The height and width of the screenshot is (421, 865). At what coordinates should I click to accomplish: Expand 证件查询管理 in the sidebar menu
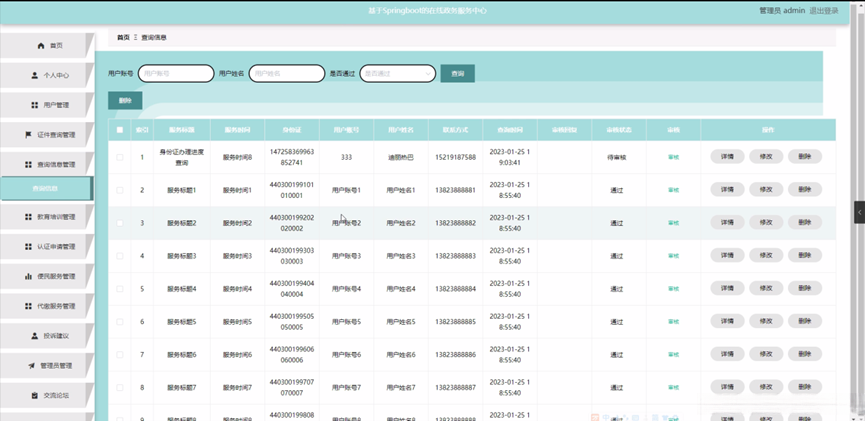(47, 135)
